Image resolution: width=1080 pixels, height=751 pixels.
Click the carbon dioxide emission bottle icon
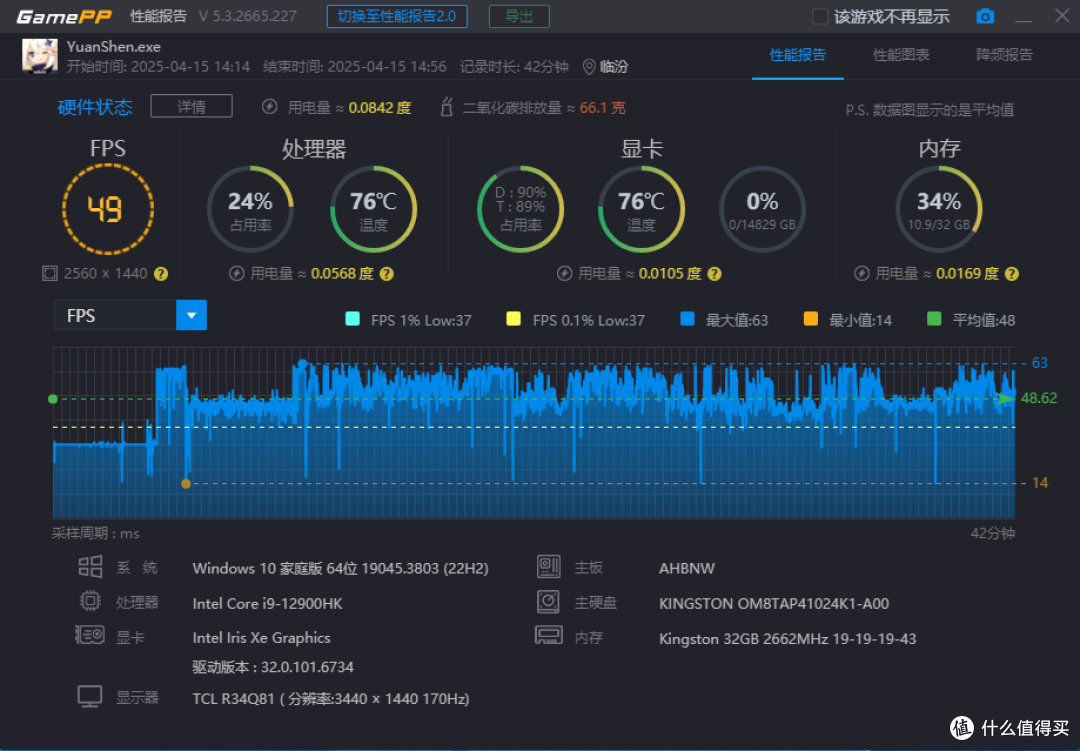point(446,107)
